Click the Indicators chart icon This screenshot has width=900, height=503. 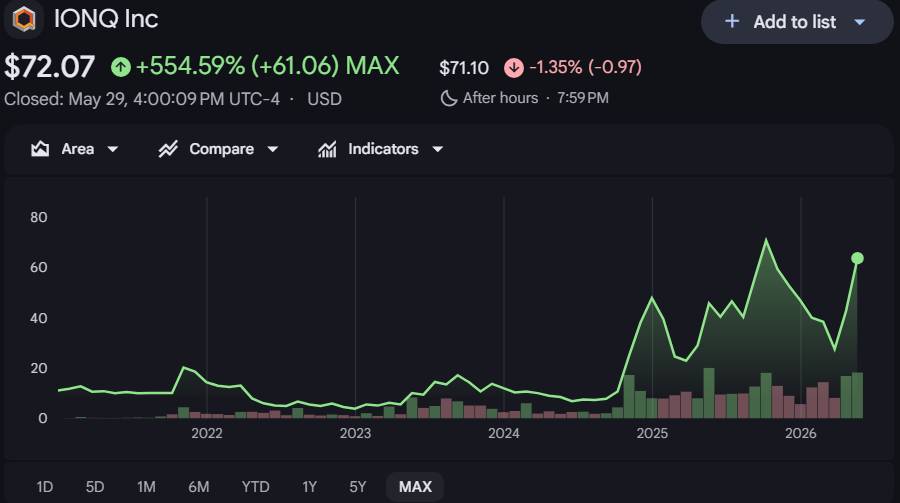[327, 149]
